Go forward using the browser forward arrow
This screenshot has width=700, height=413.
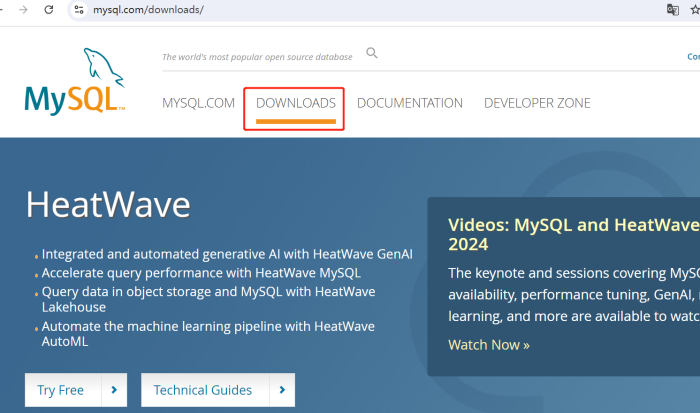click(x=22, y=10)
